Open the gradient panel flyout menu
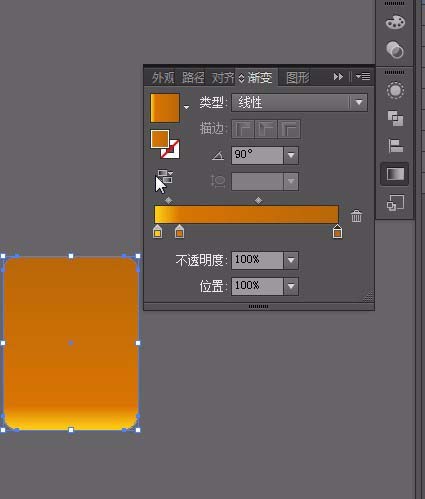Screen dimensions: 425x499 (363, 77)
